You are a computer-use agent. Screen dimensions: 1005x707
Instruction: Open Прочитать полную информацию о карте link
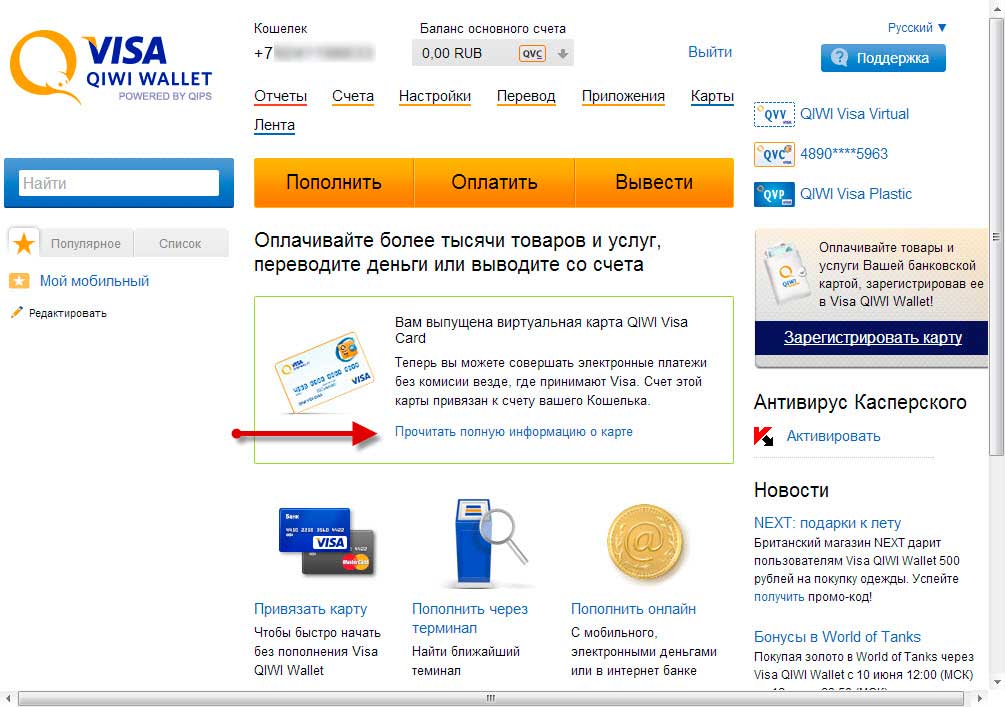[x=513, y=432]
